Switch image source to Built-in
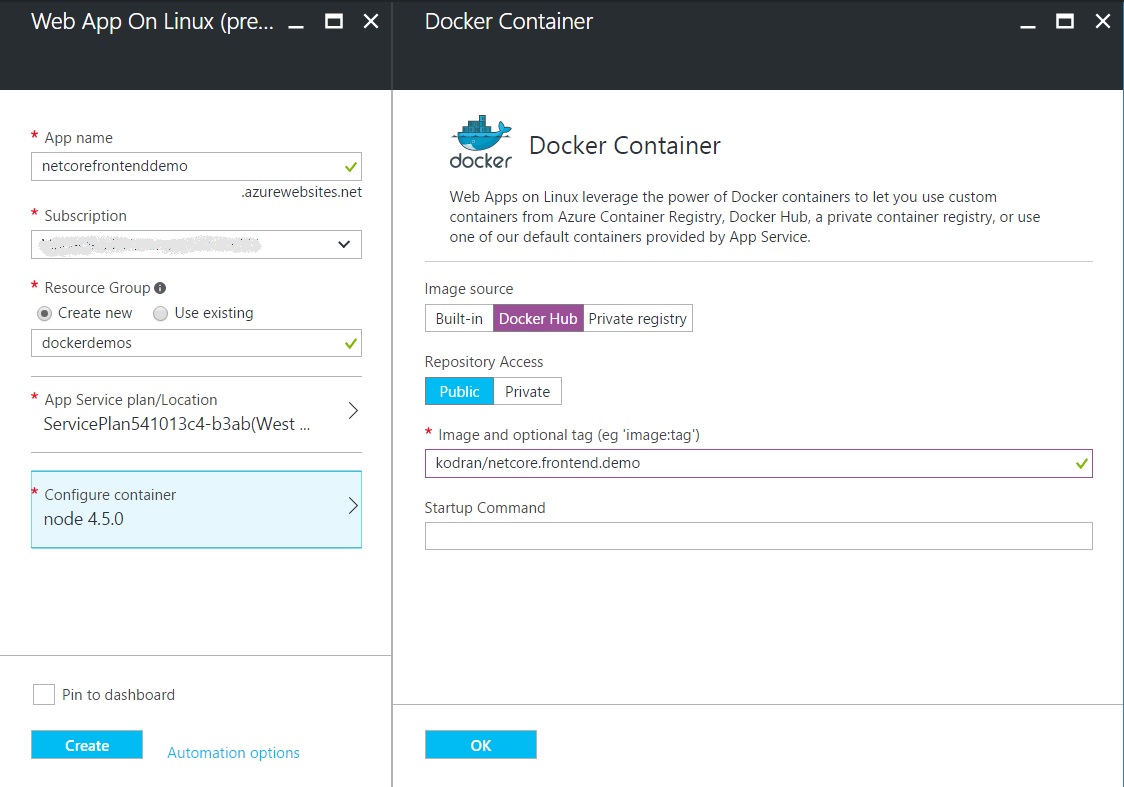This screenshot has width=1124, height=787. (x=459, y=318)
